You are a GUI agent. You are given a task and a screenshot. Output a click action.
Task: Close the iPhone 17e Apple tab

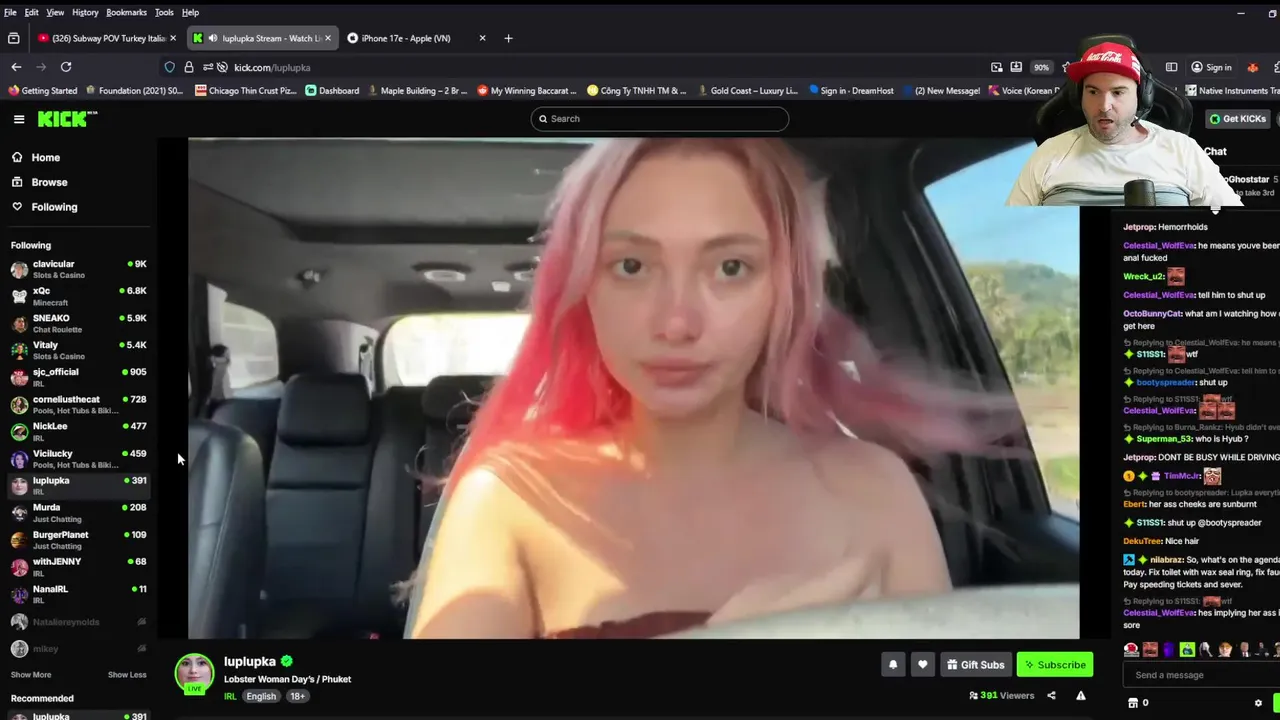(x=482, y=38)
